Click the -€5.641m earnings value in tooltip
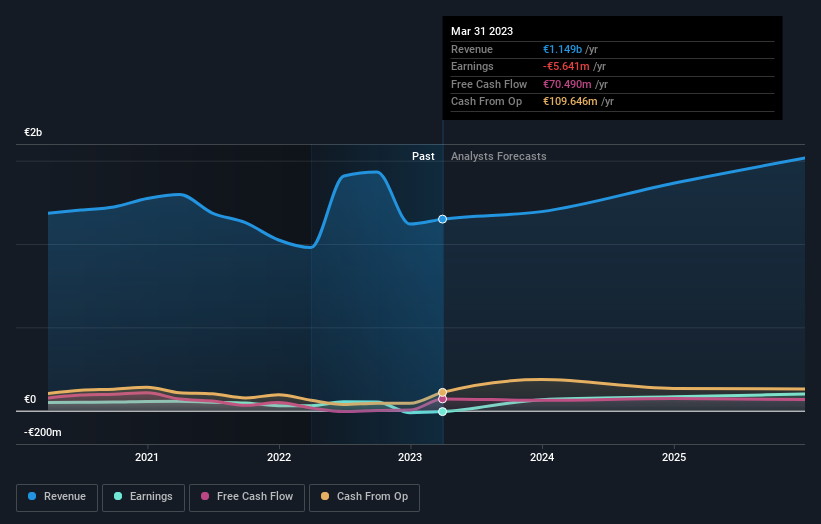Image resolution: width=821 pixels, height=524 pixels. point(566,66)
